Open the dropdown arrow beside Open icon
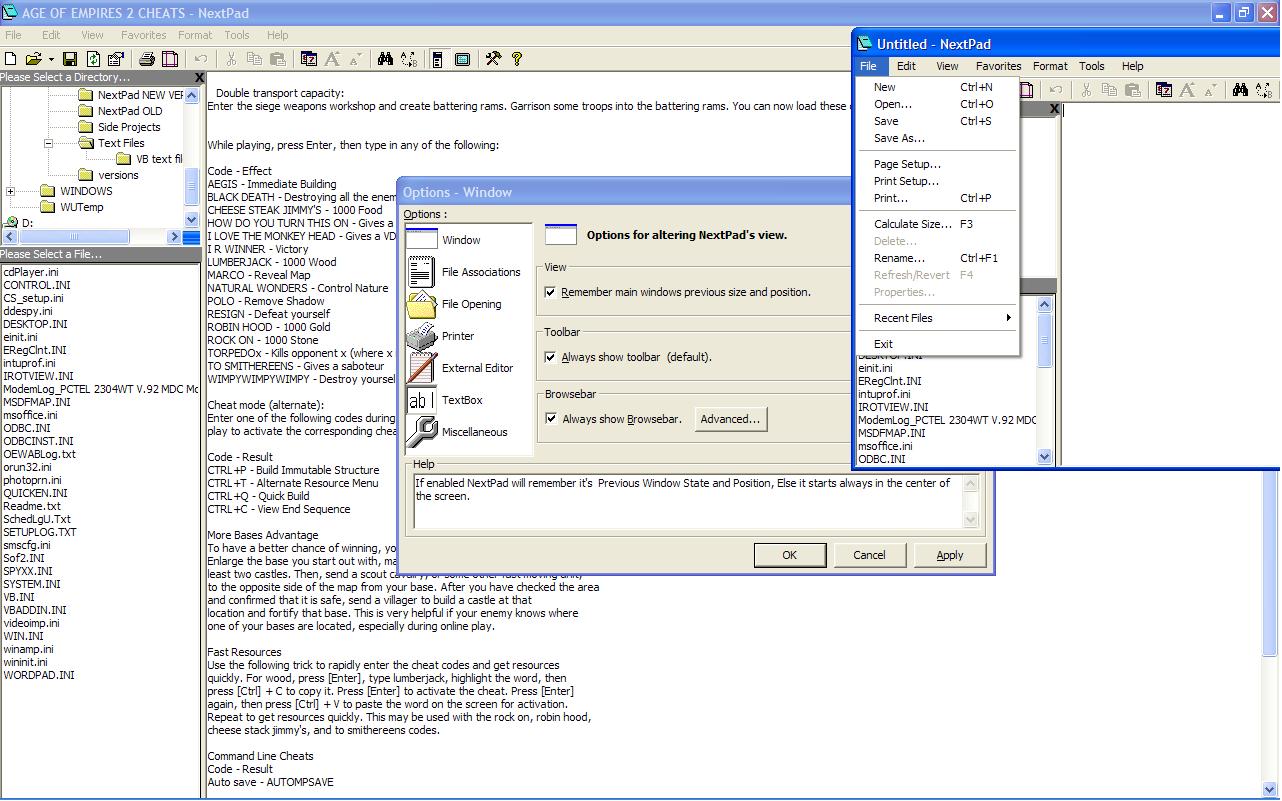Screen dimensions: 1282x801 (49, 59)
